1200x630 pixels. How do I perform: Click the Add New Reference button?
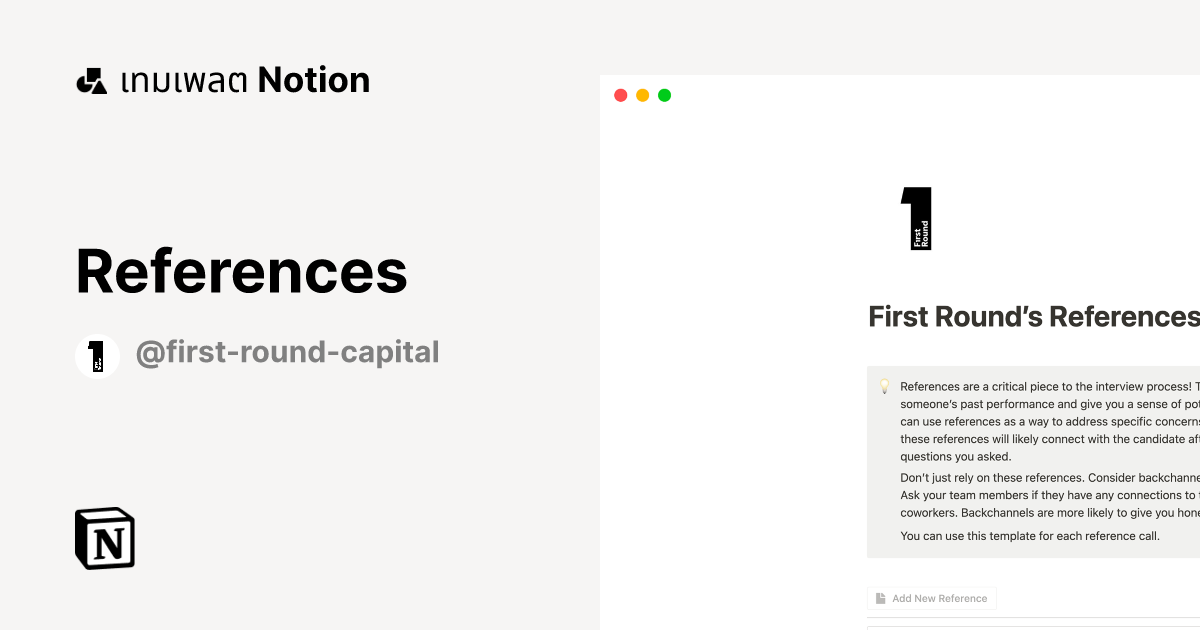(x=931, y=598)
